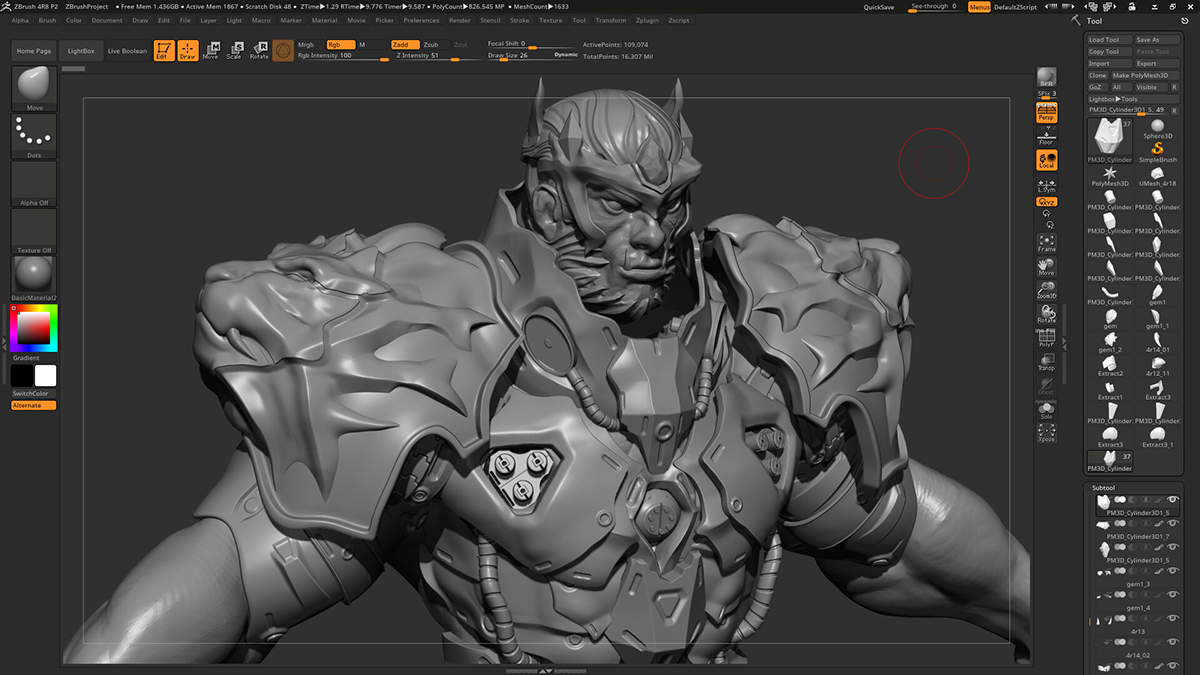Toggle Perspective view button
The height and width of the screenshot is (675, 1200).
point(1046,113)
